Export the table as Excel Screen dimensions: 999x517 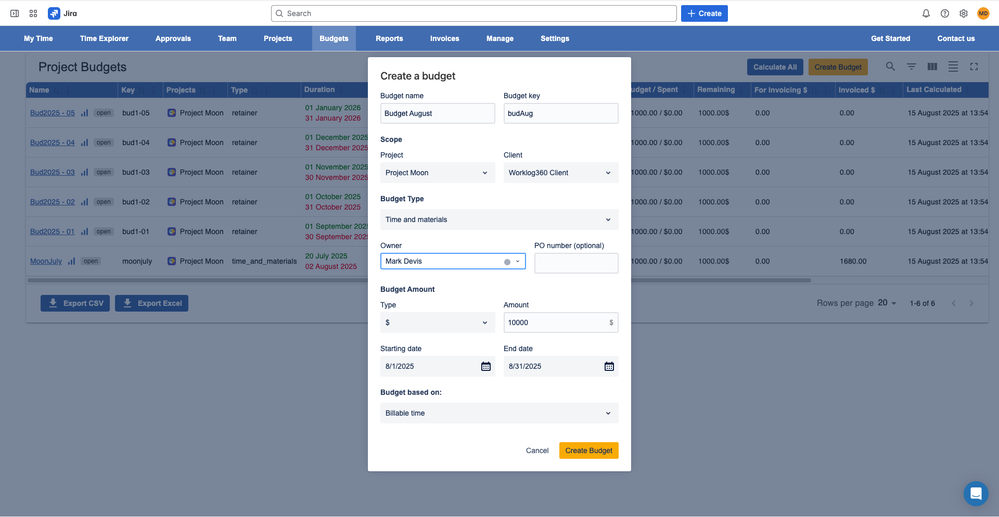152,303
